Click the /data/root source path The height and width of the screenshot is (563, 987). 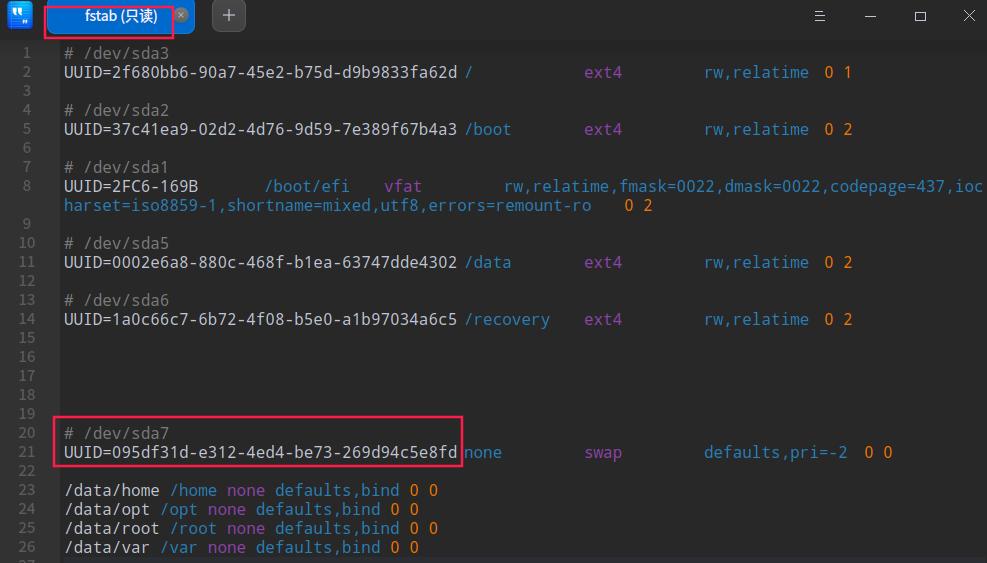pos(112,528)
